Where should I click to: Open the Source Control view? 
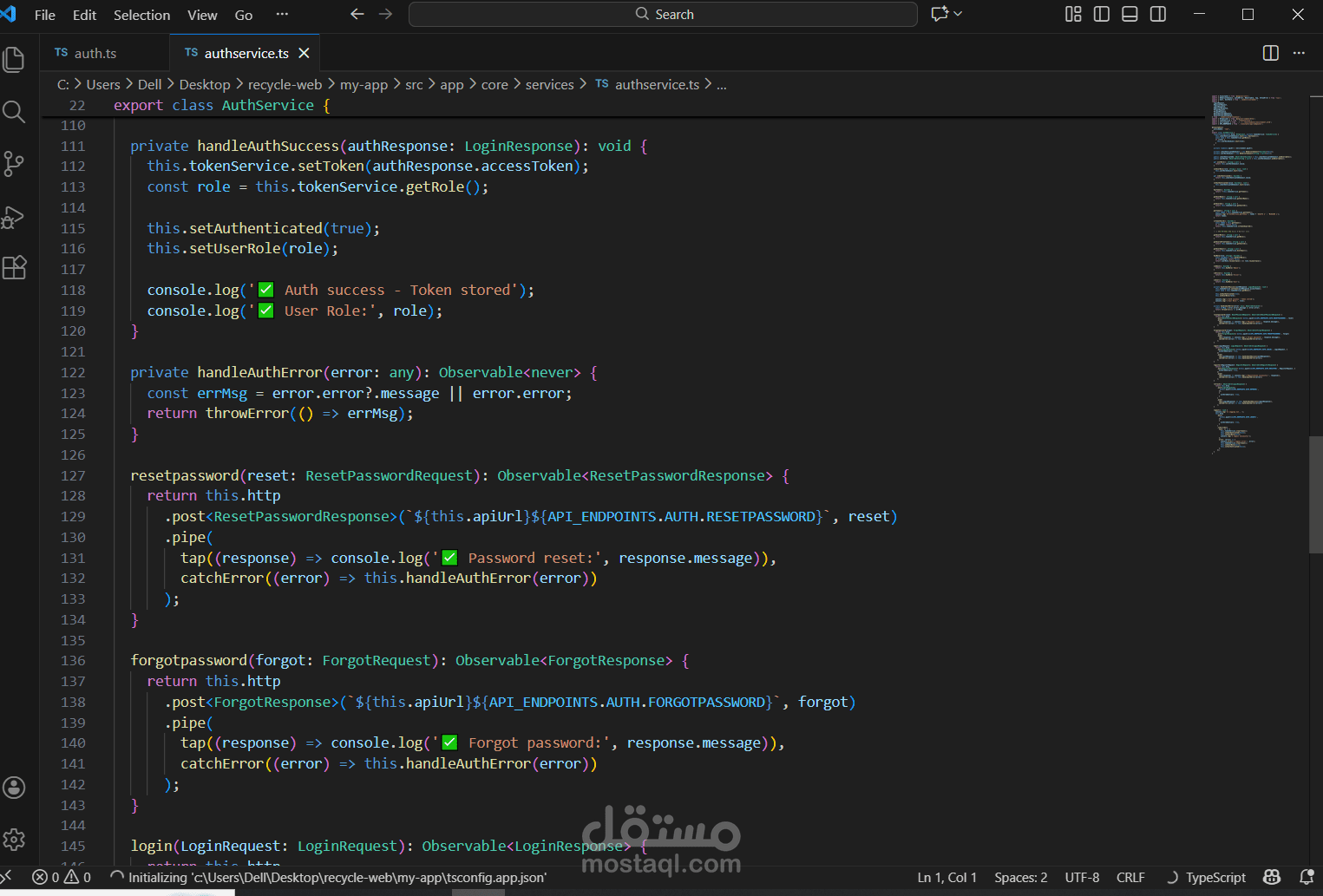coord(14,163)
